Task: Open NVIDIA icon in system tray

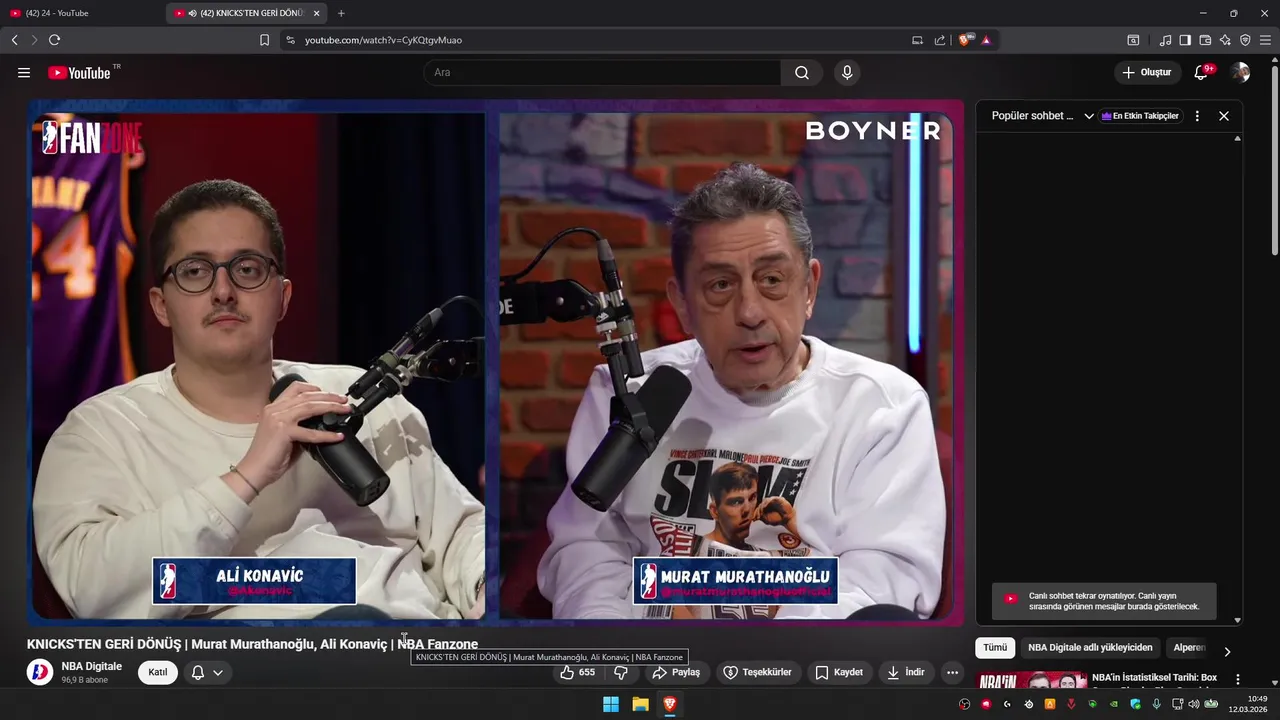Action: 1114,704
